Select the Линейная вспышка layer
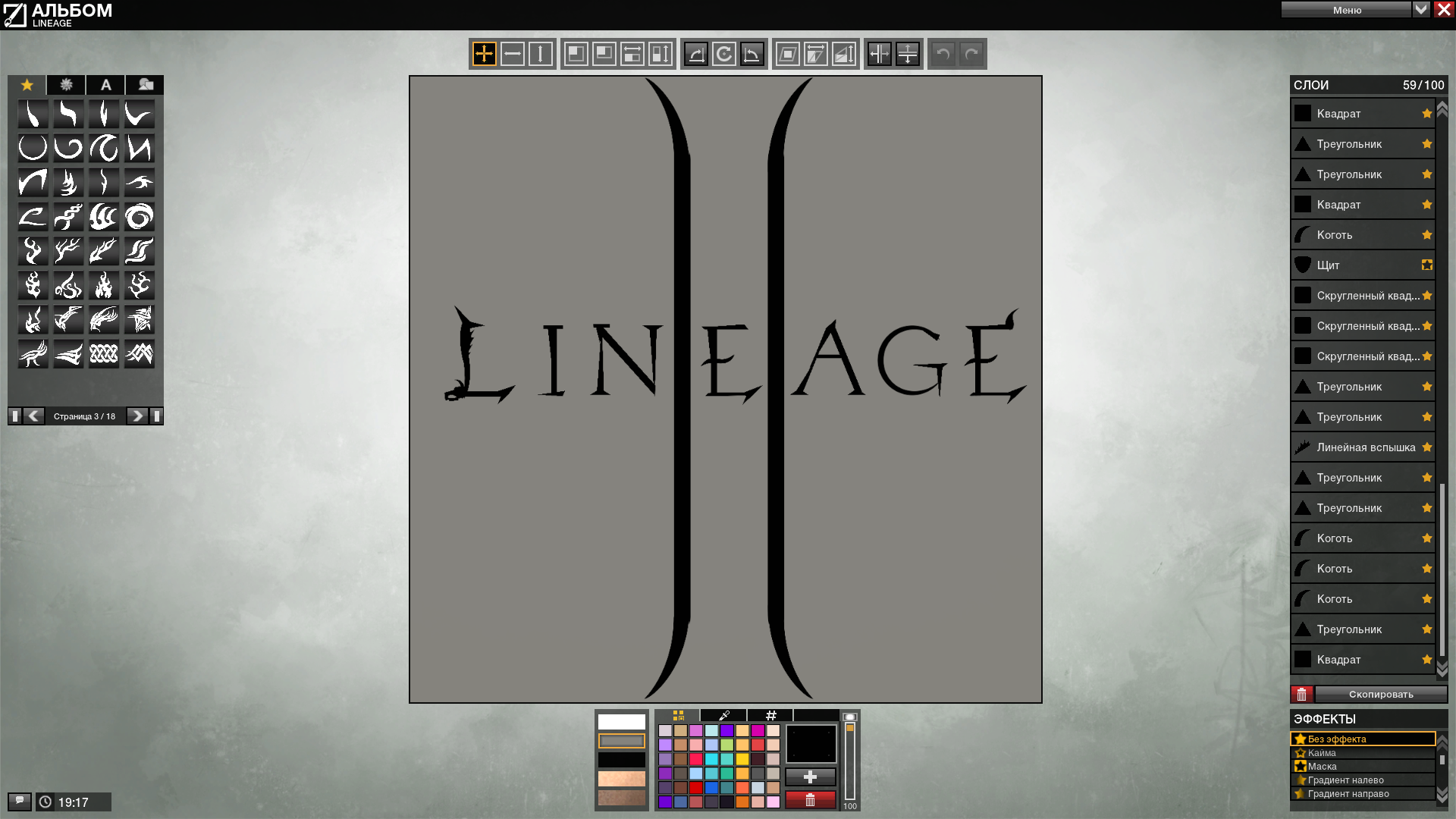1456x819 pixels. [x=1363, y=447]
